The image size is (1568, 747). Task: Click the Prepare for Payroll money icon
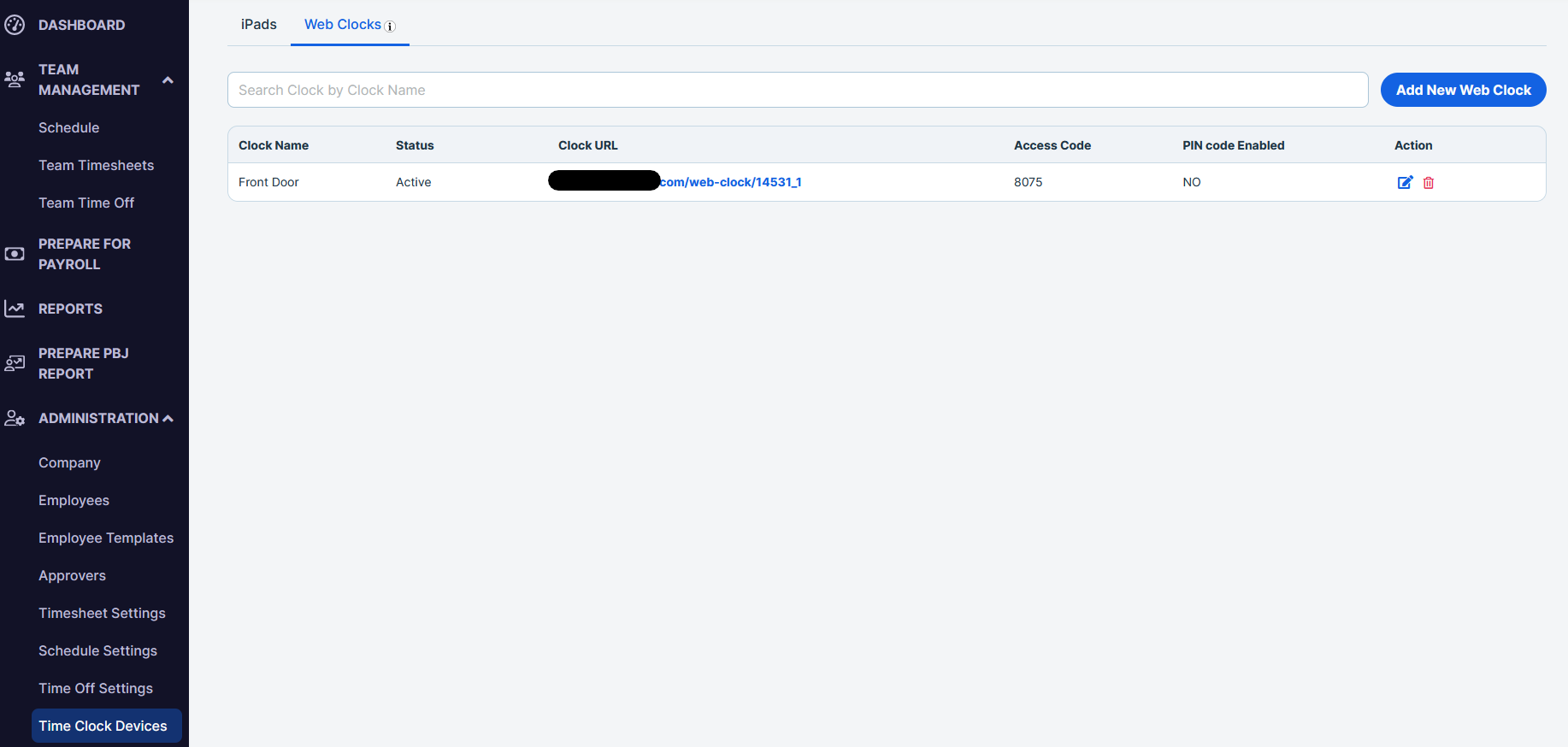coord(15,254)
